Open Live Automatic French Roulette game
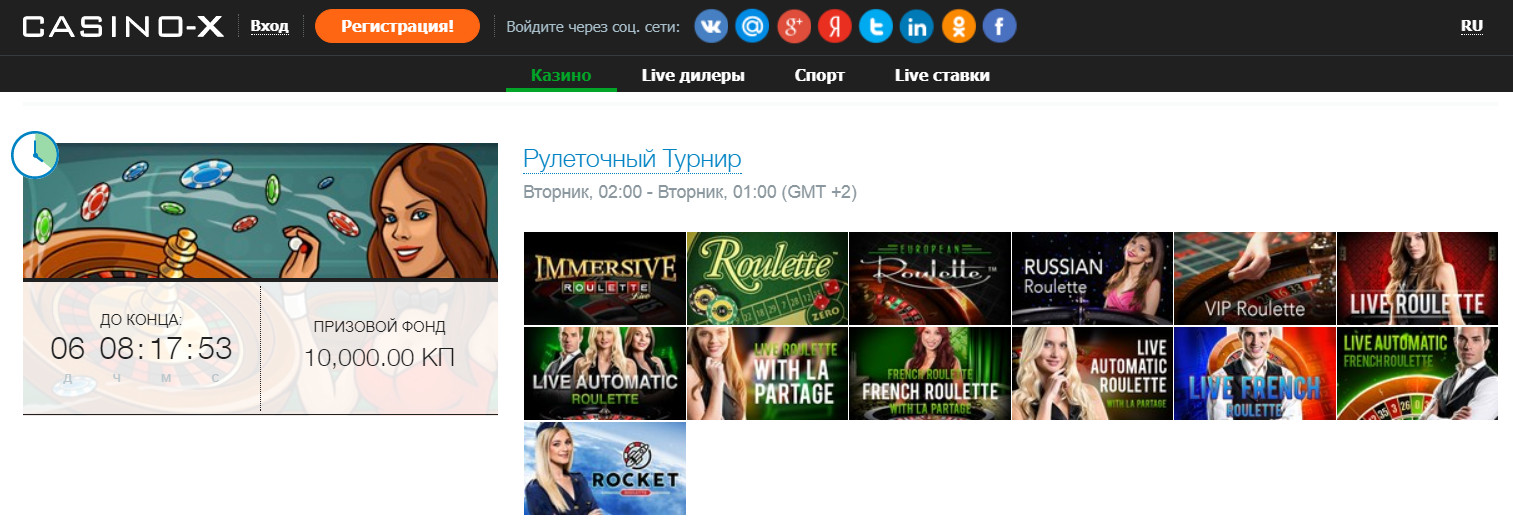The height and width of the screenshot is (531, 1513). click(x=1417, y=373)
